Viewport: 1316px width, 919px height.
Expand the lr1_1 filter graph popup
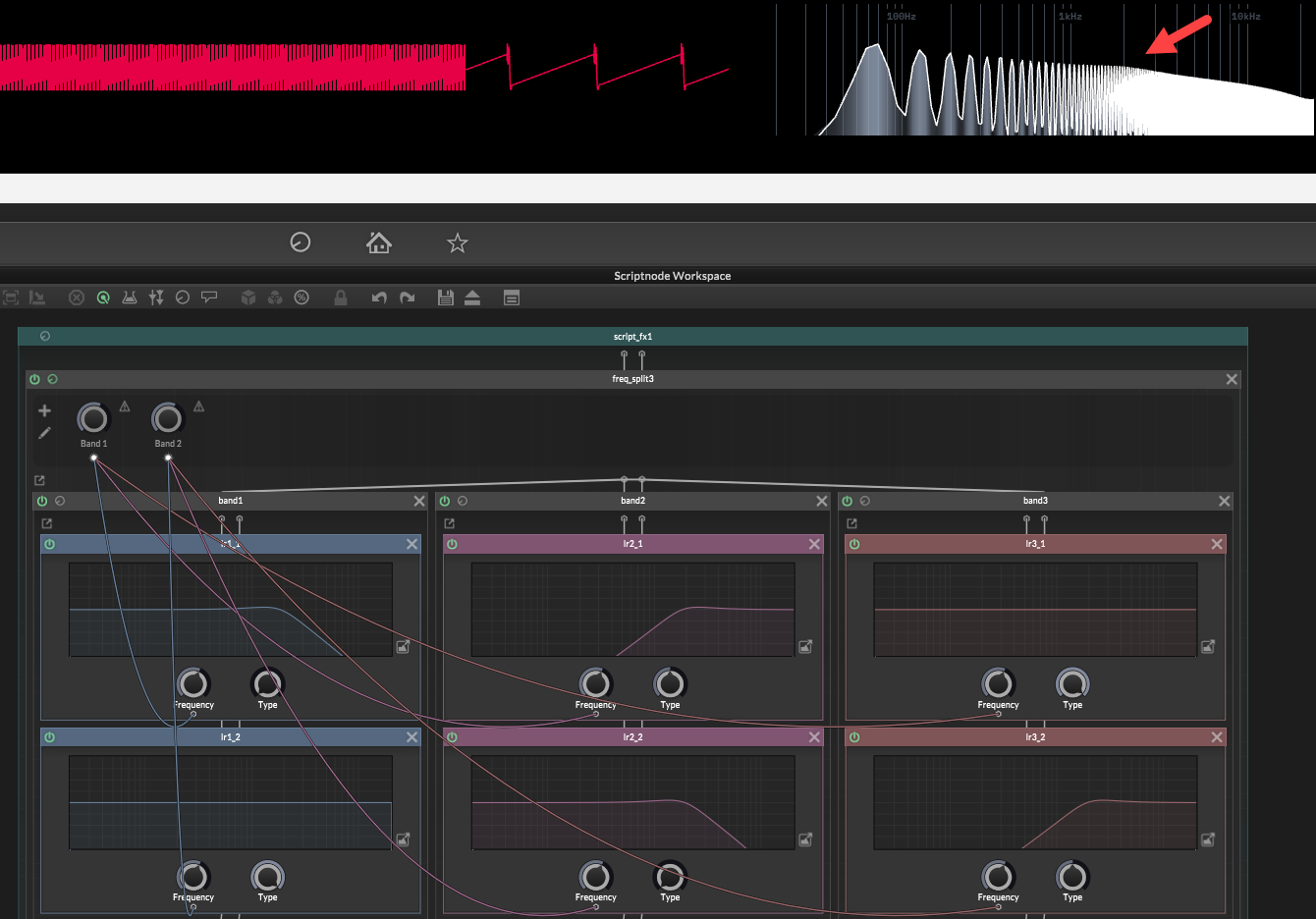coord(403,646)
